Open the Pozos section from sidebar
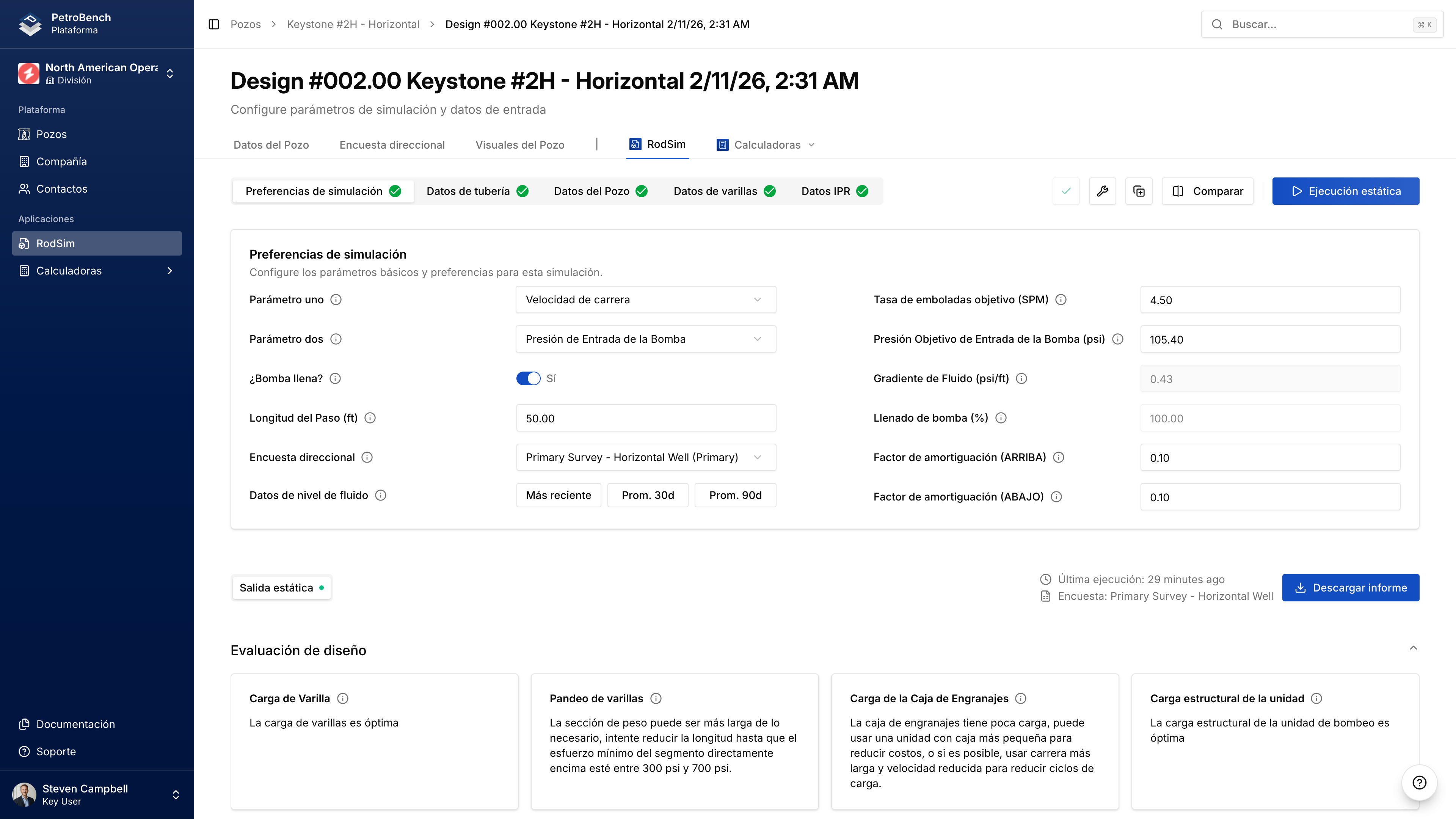Viewport: 1456px width, 819px height. (x=51, y=134)
